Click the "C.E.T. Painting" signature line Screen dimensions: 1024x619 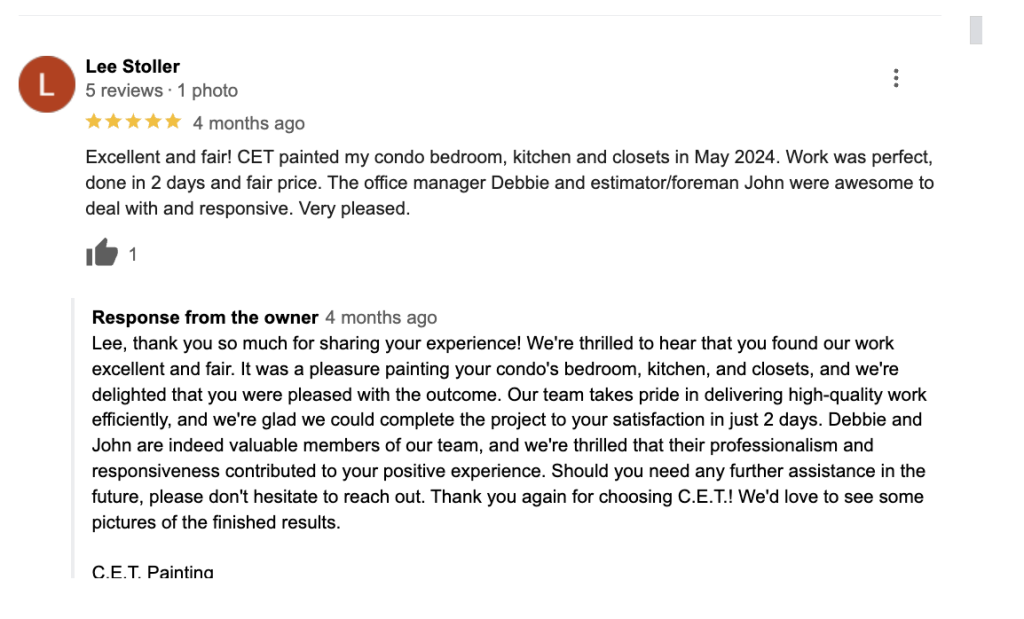tap(153, 573)
